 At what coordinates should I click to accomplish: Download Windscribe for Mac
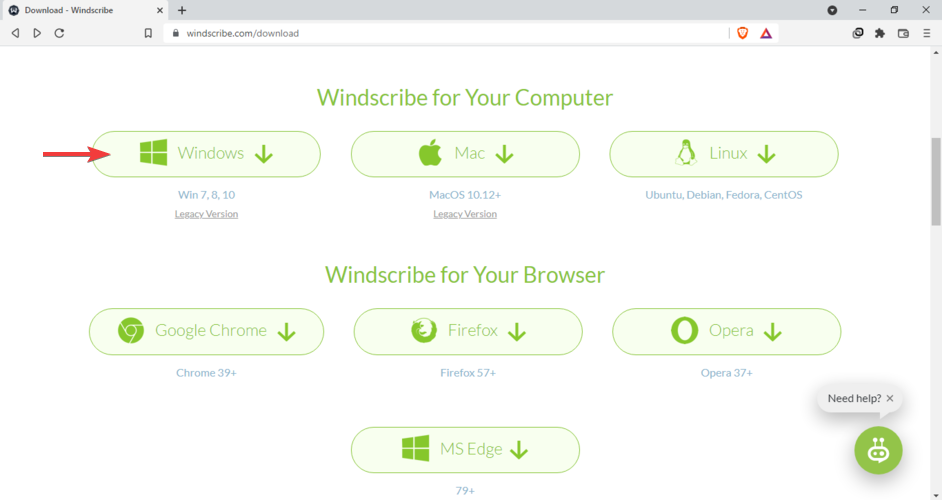point(465,154)
